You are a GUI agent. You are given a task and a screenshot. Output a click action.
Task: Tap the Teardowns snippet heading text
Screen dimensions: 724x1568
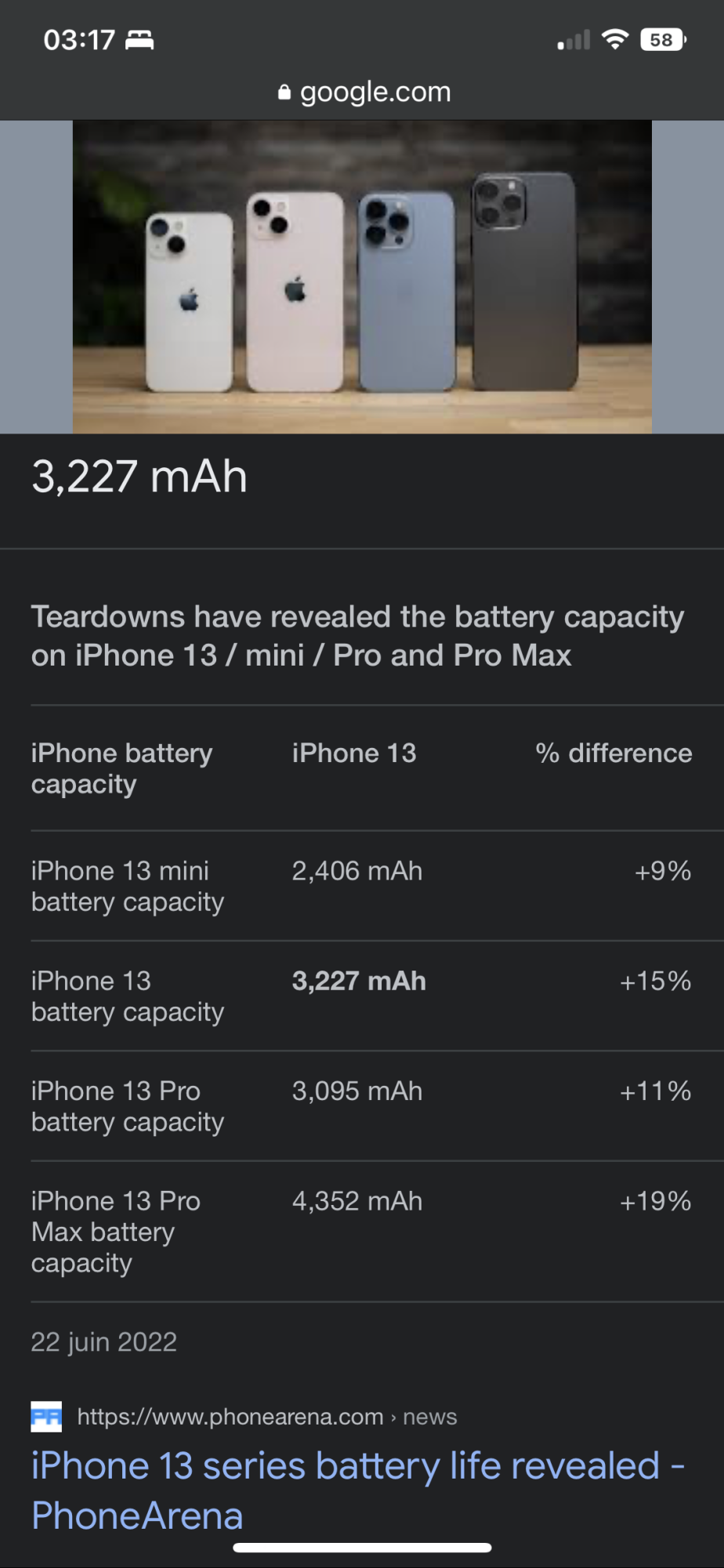357,636
